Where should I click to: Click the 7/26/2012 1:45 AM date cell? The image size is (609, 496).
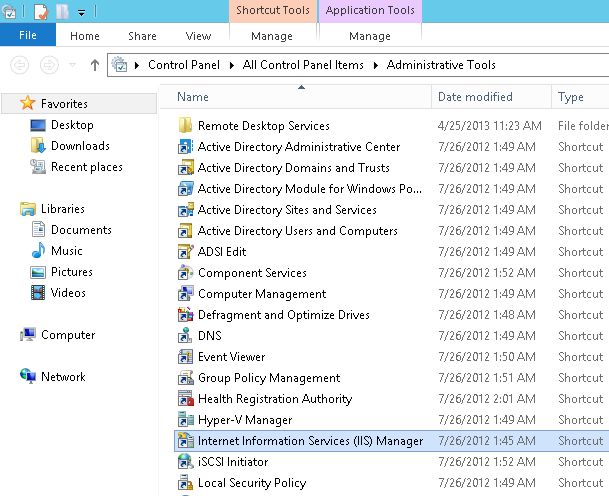coord(487,440)
